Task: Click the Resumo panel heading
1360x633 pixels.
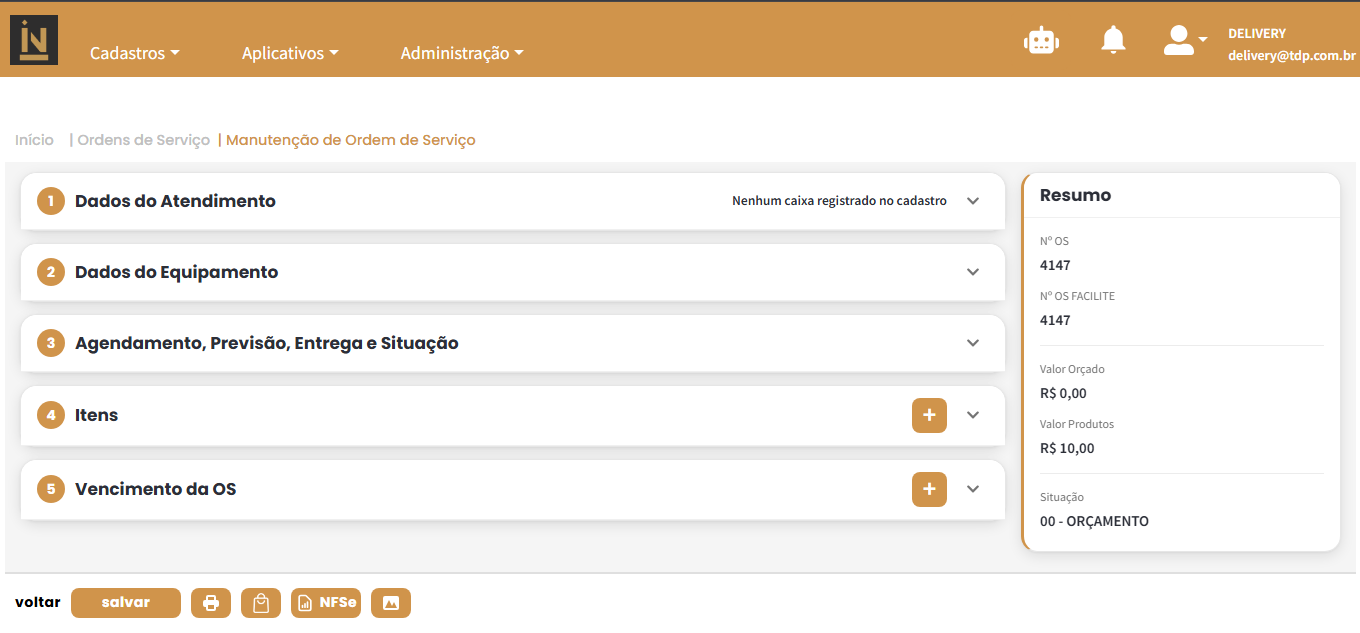Action: click(1076, 195)
